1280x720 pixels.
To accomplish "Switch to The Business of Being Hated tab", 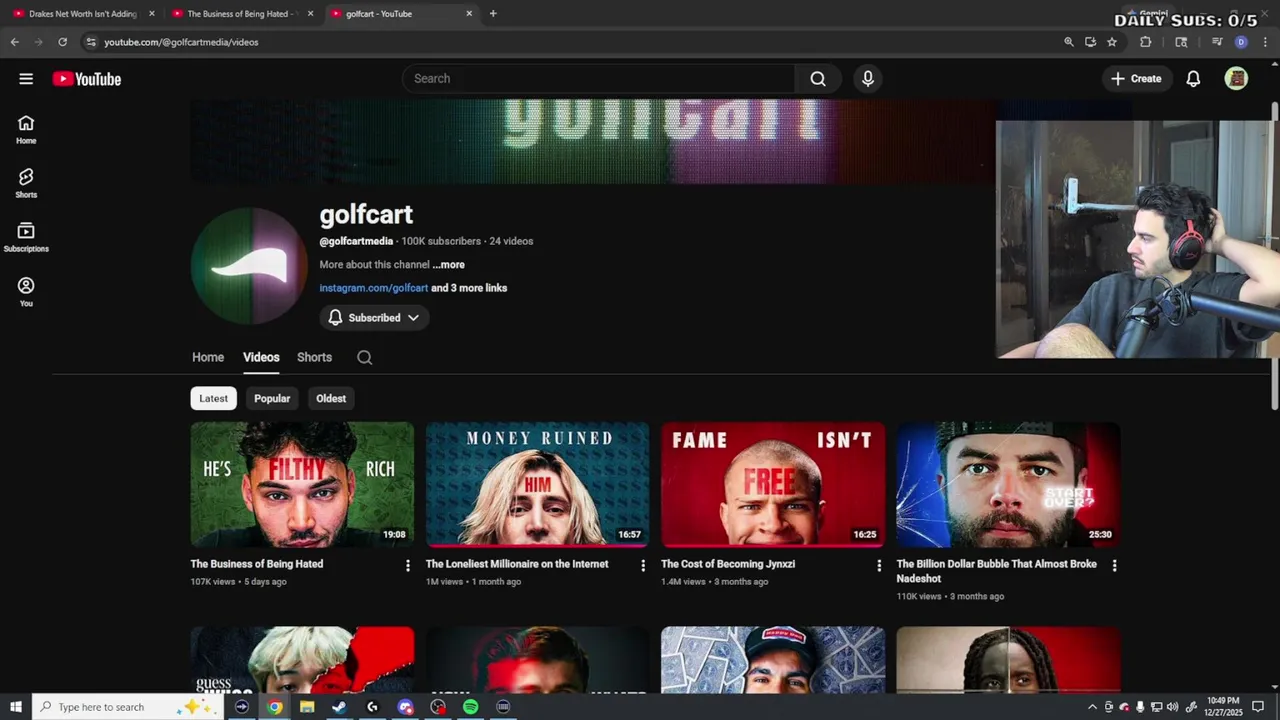I will click(x=241, y=14).
